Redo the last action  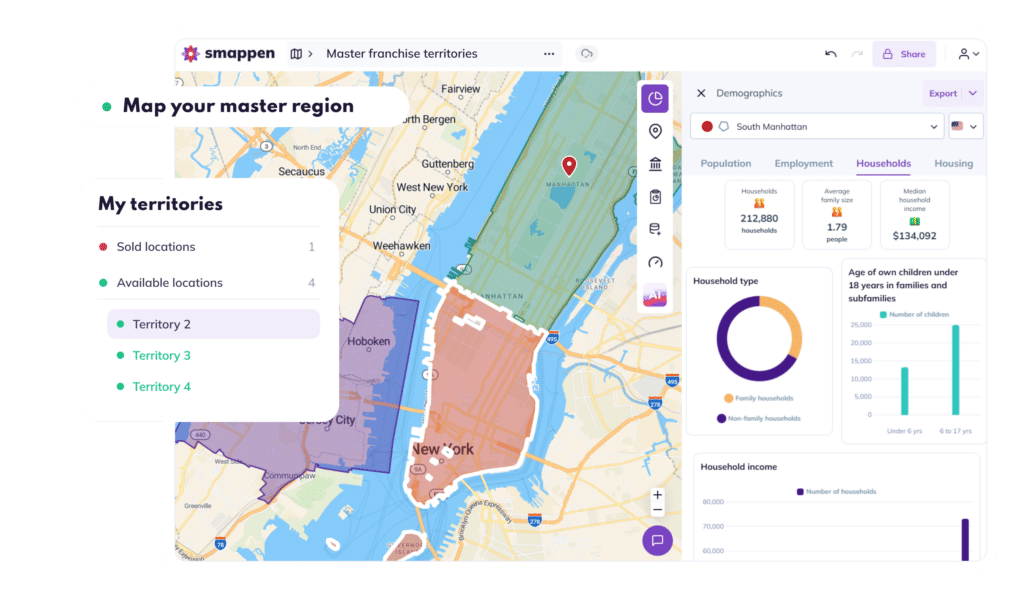tap(857, 54)
